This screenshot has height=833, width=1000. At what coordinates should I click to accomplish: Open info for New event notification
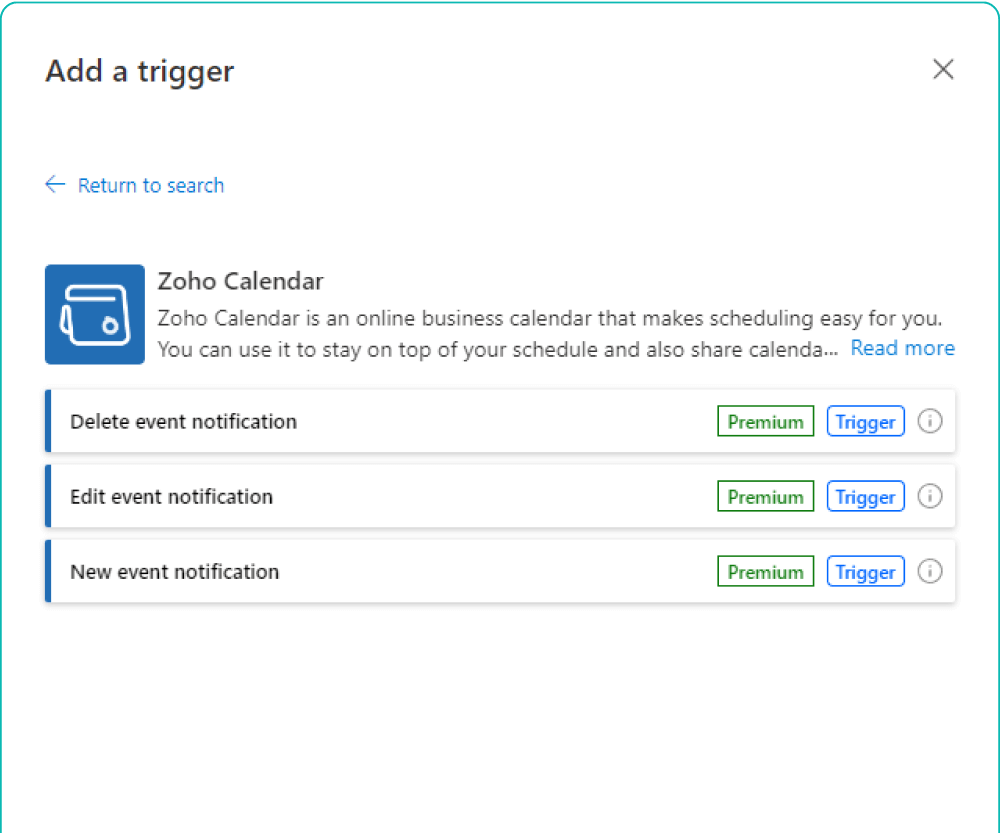929,571
